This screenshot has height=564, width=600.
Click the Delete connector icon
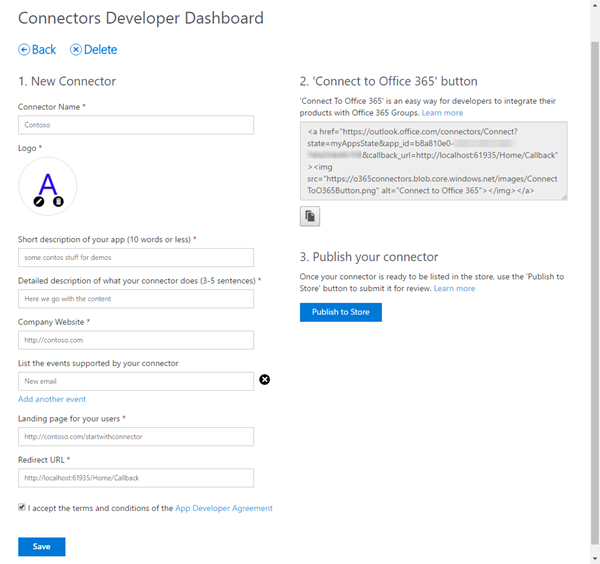coord(76,50)
